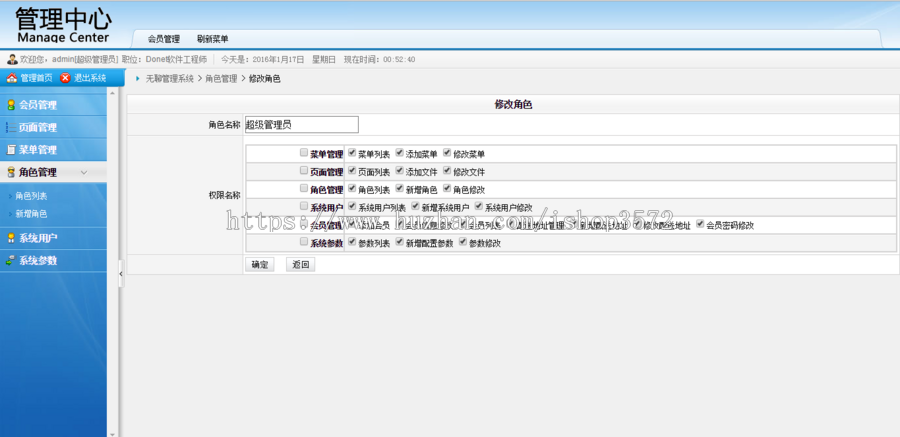Open 页面管理 list icon in sidebar
The image size is (900, 437).
(x=10, y=127)
